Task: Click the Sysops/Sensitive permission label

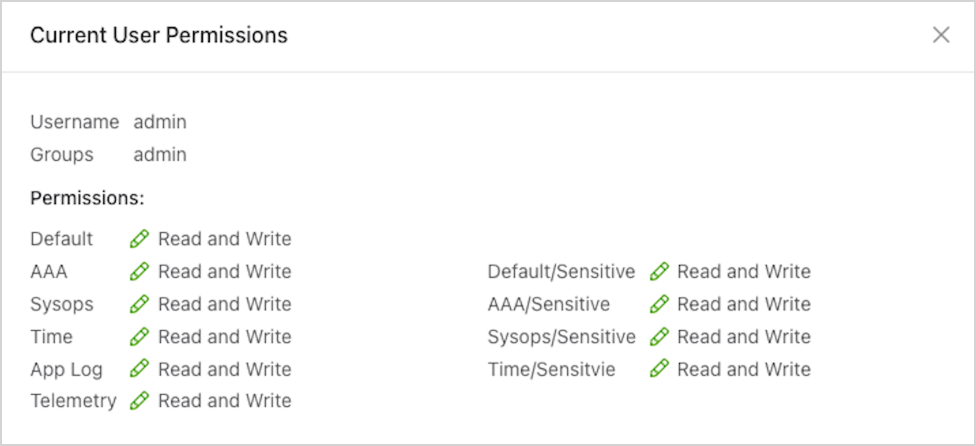Action: click(561, 337)
